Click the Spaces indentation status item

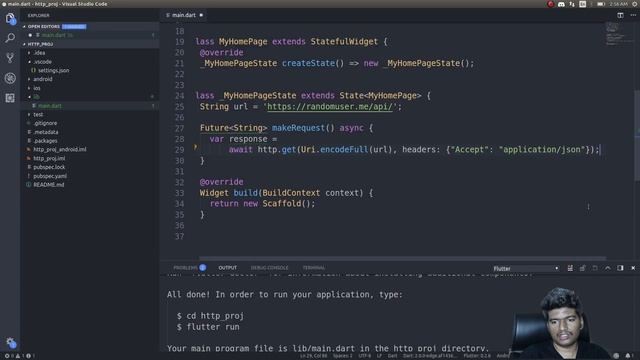342,356
